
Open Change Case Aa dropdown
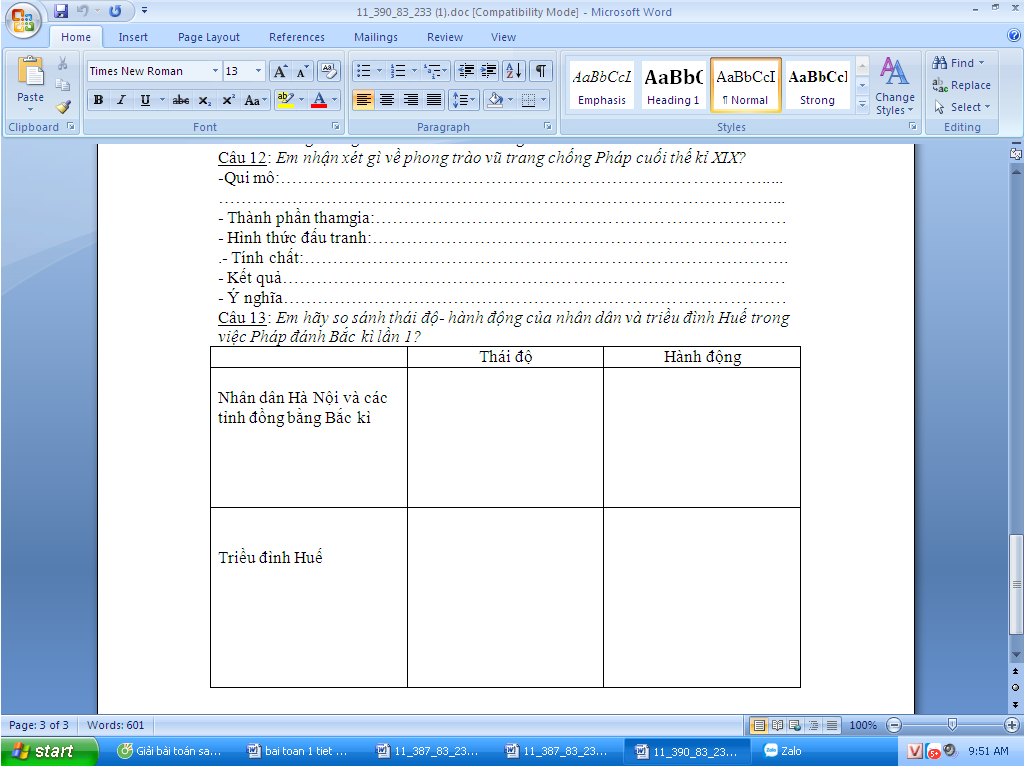[x=255, y=100]
